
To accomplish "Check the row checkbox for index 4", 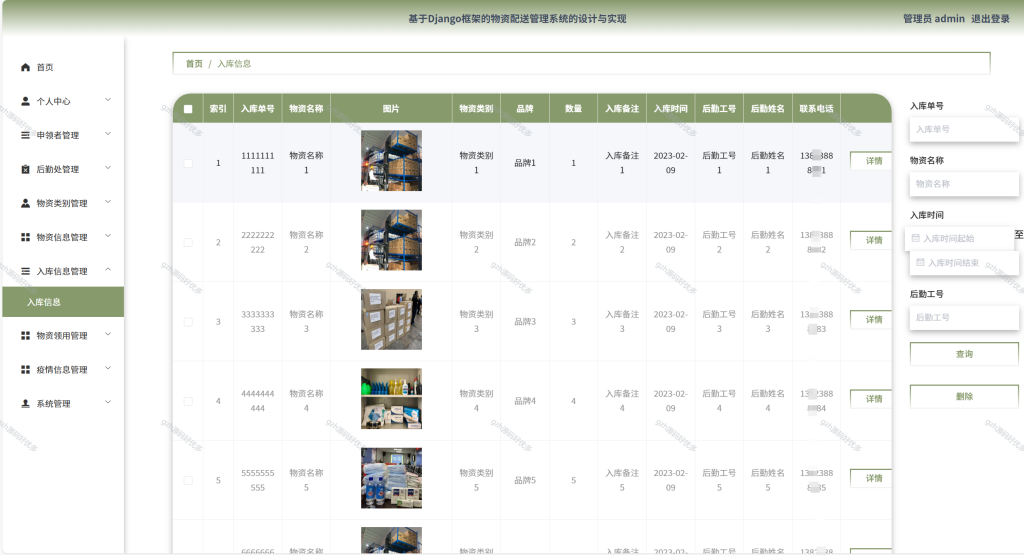I will pyautogui.click(x=188, y=401).
